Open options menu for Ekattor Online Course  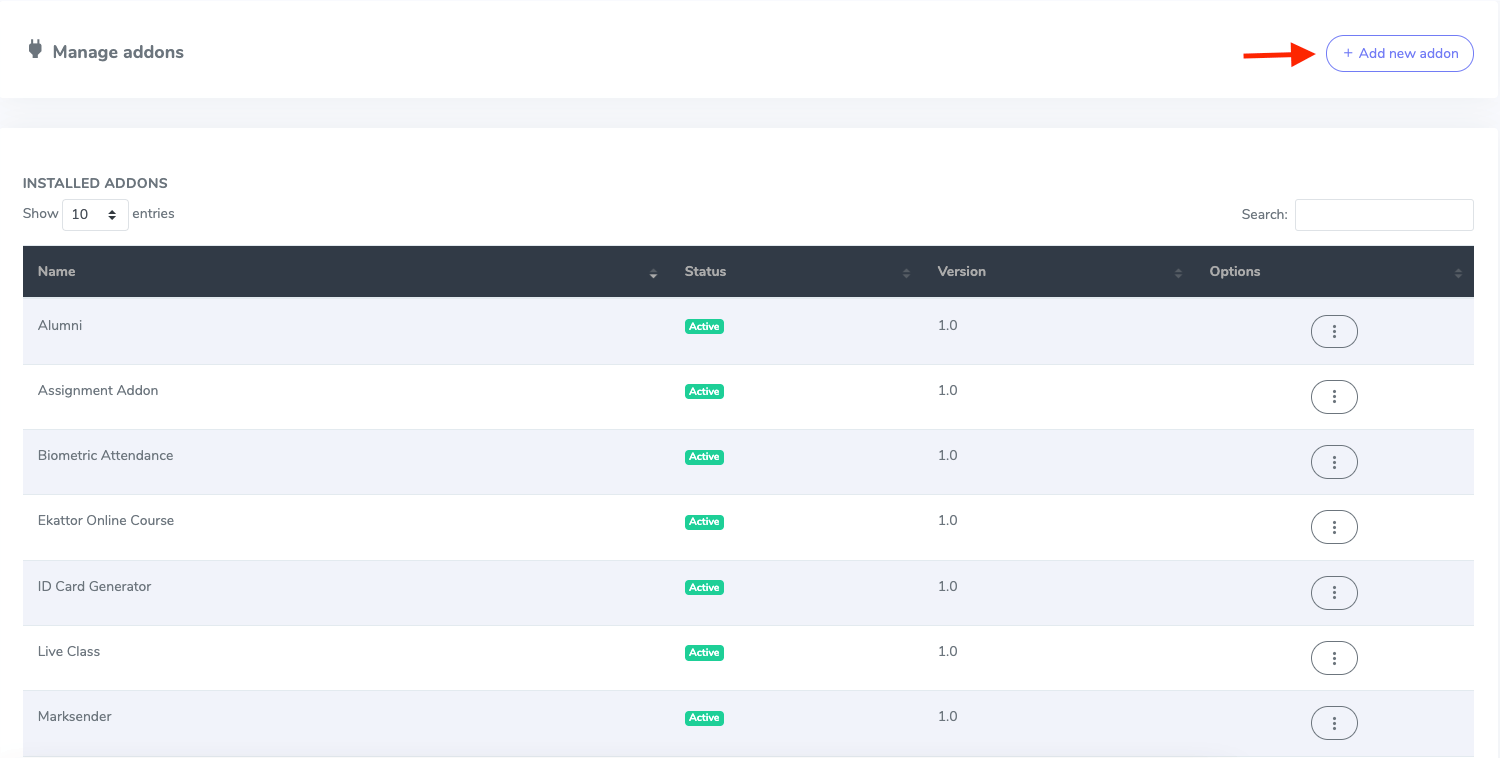pos(1333,527)
